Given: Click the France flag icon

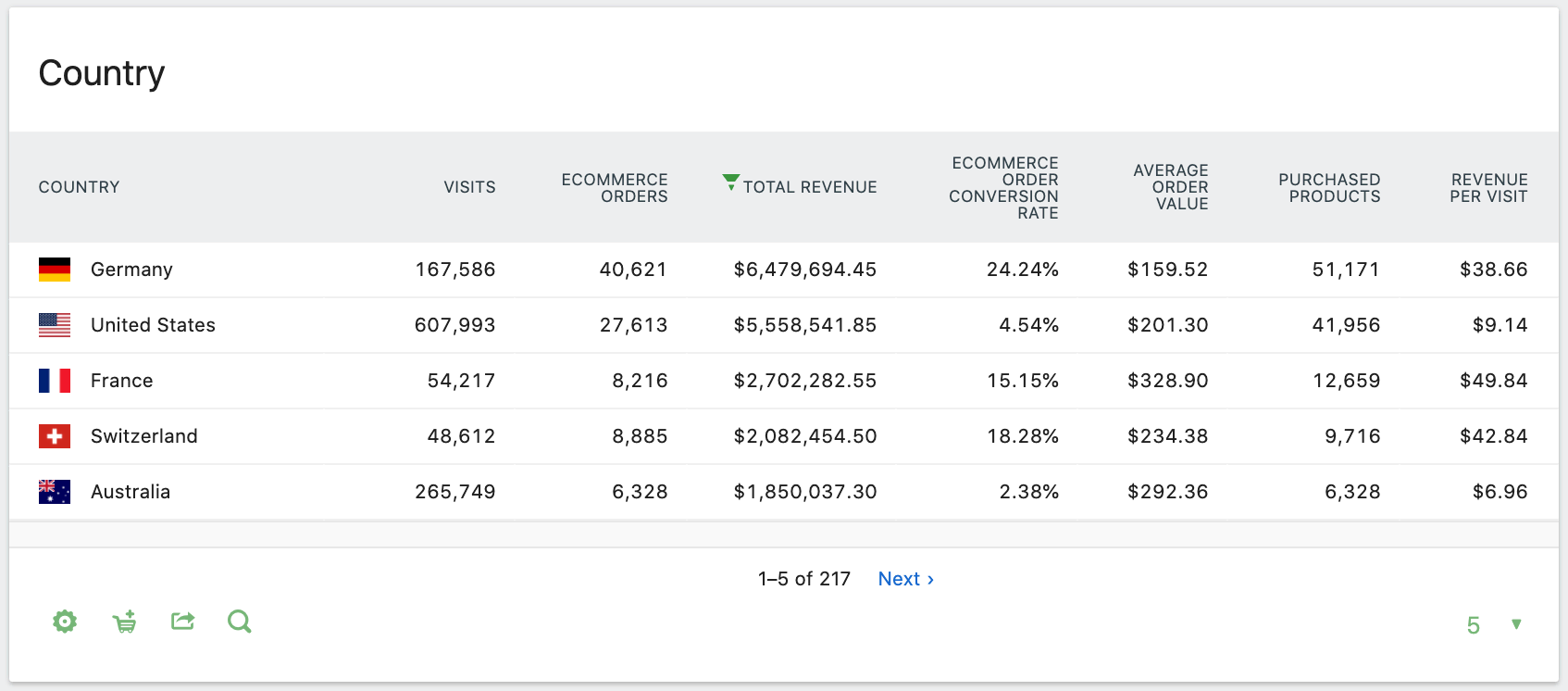Looking at the screenshot, I should [x=55, y=381].
